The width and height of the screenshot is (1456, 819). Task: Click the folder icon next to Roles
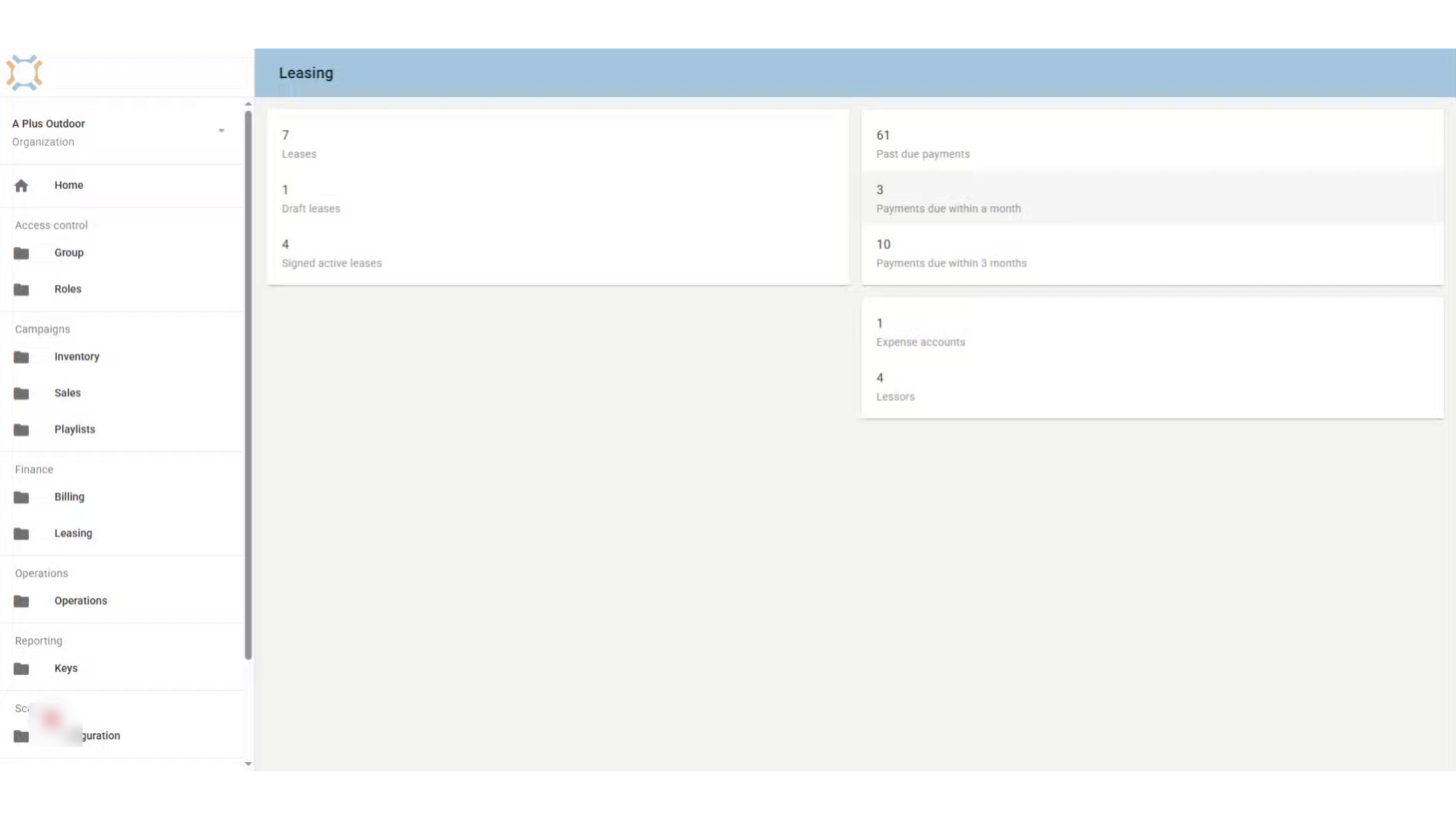(x=21, y=290)
